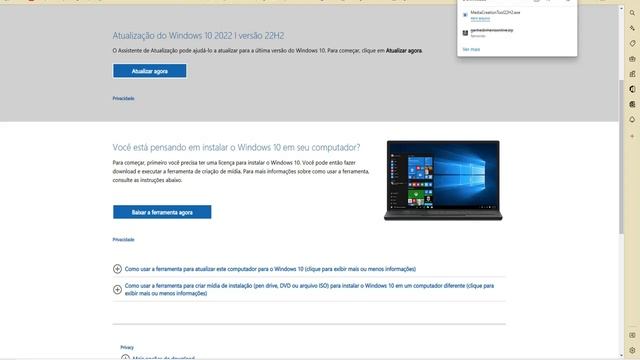The height and width of the screenshot is (360, 640).
Task: Click the Baixar a ferramenta agora button
Action: 162,212
